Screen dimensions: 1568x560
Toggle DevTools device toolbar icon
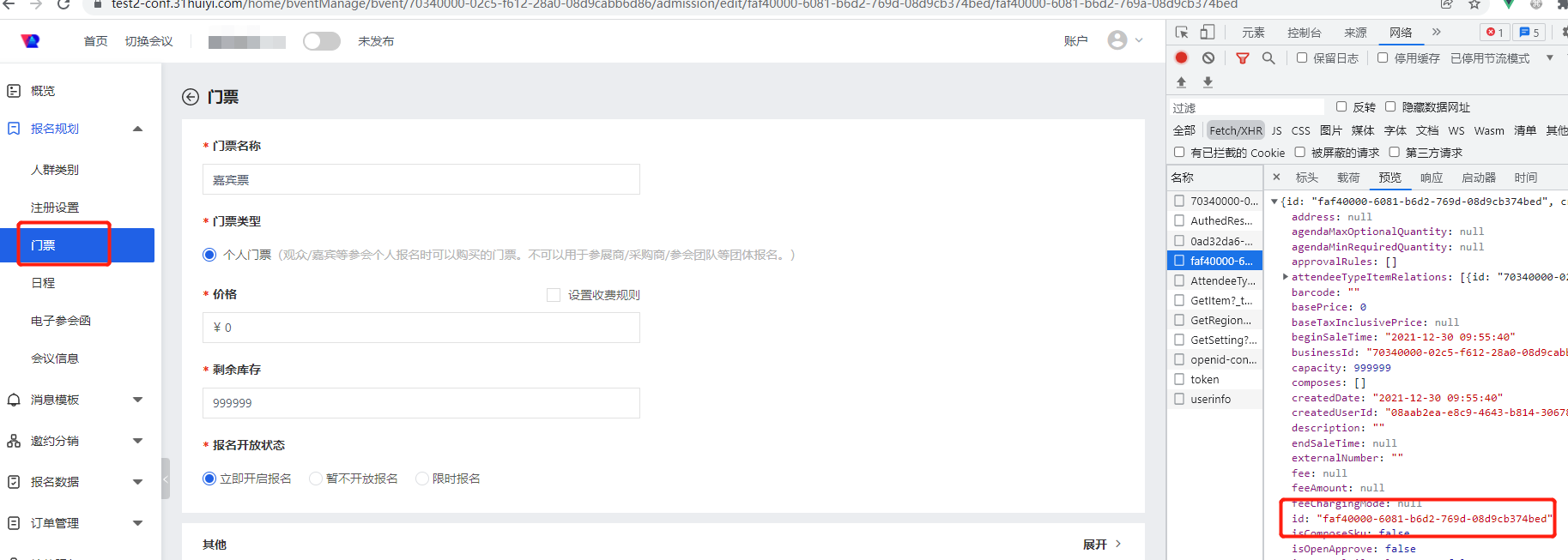1208,33
